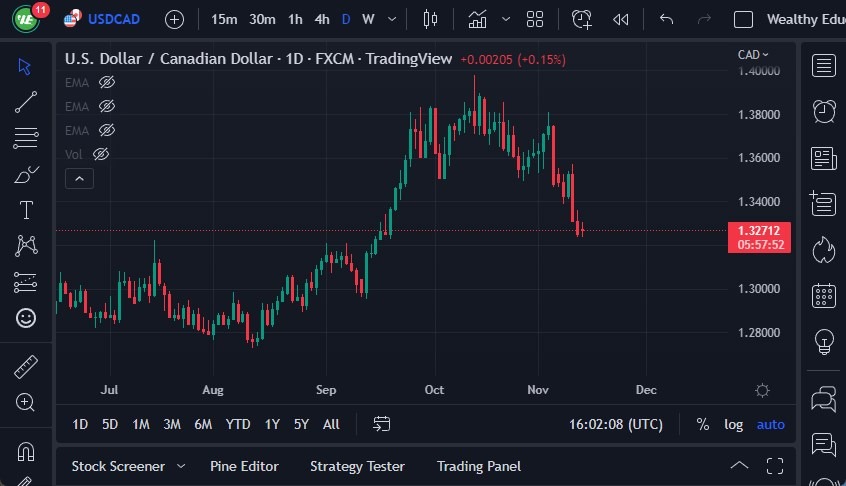Redo the last chart action
This screenshot has width=846, height=486.
tap(704, 19)
